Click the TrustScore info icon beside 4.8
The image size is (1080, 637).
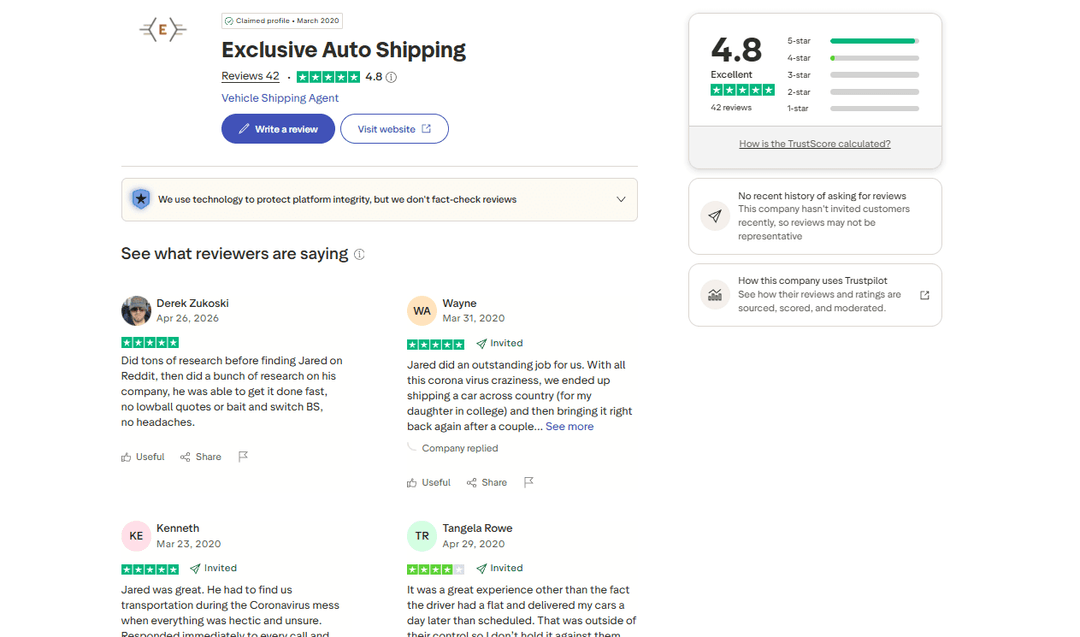391,77
